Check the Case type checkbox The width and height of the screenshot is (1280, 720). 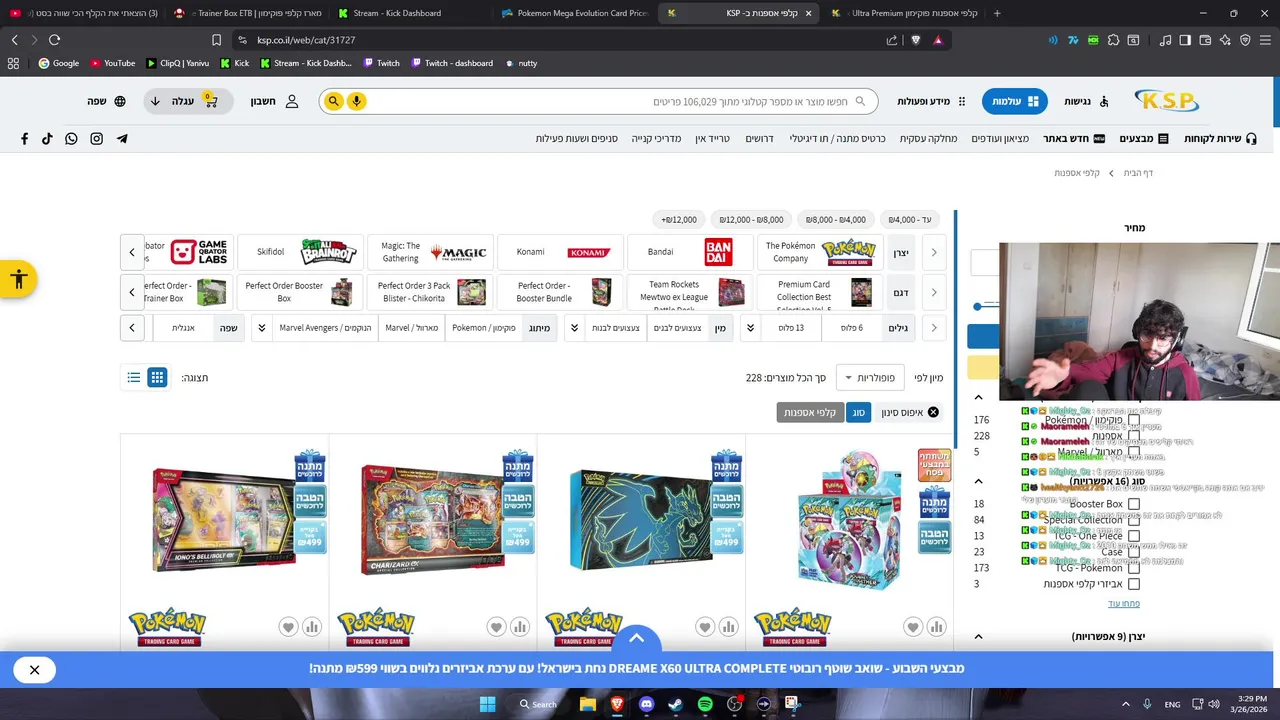coord(1133,552)
